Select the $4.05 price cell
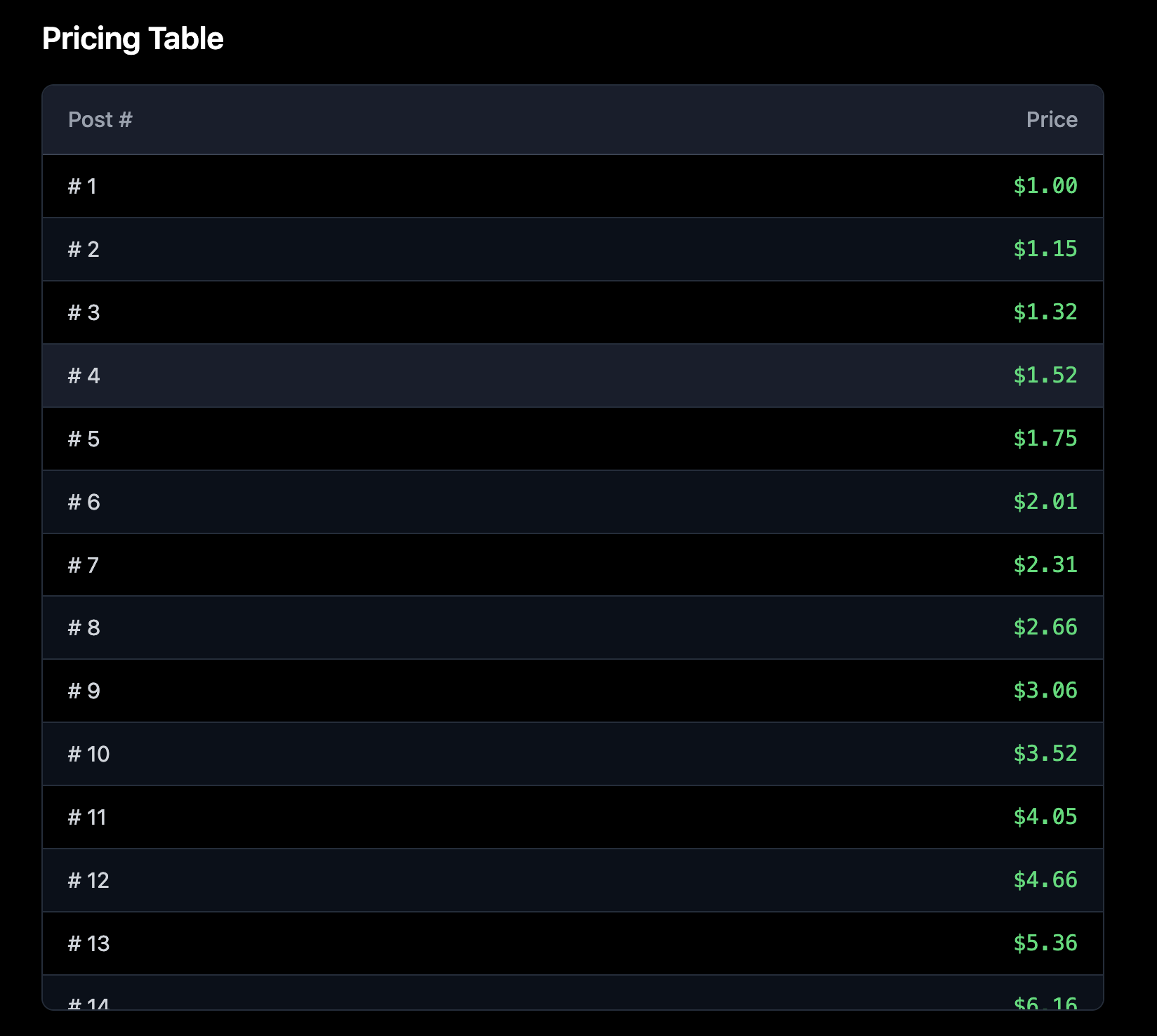This screenshot has height=1036, width=1157. point(1045,817)
